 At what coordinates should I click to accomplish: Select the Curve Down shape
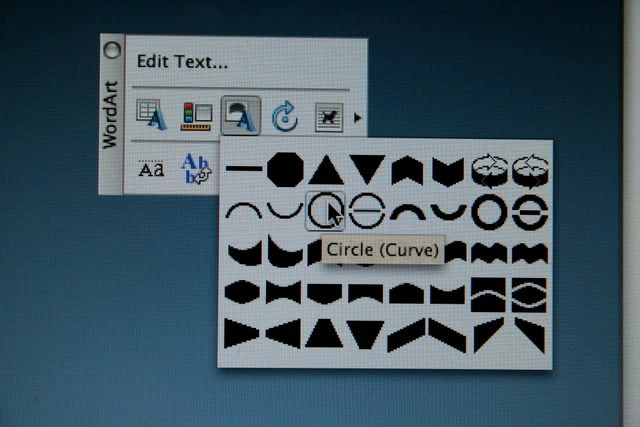pos(284,251)
